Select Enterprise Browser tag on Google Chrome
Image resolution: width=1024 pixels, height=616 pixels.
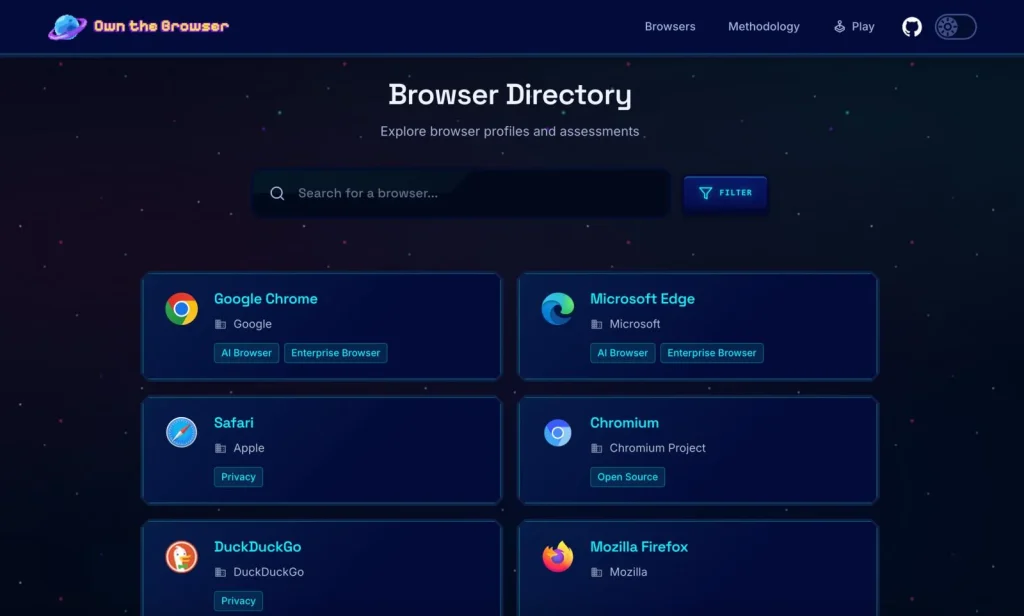pos(336,353)
